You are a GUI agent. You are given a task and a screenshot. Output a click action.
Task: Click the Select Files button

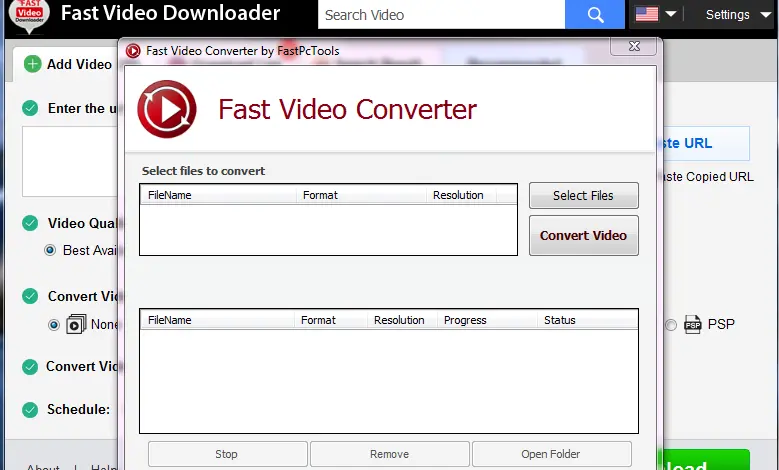coord(584,195)
